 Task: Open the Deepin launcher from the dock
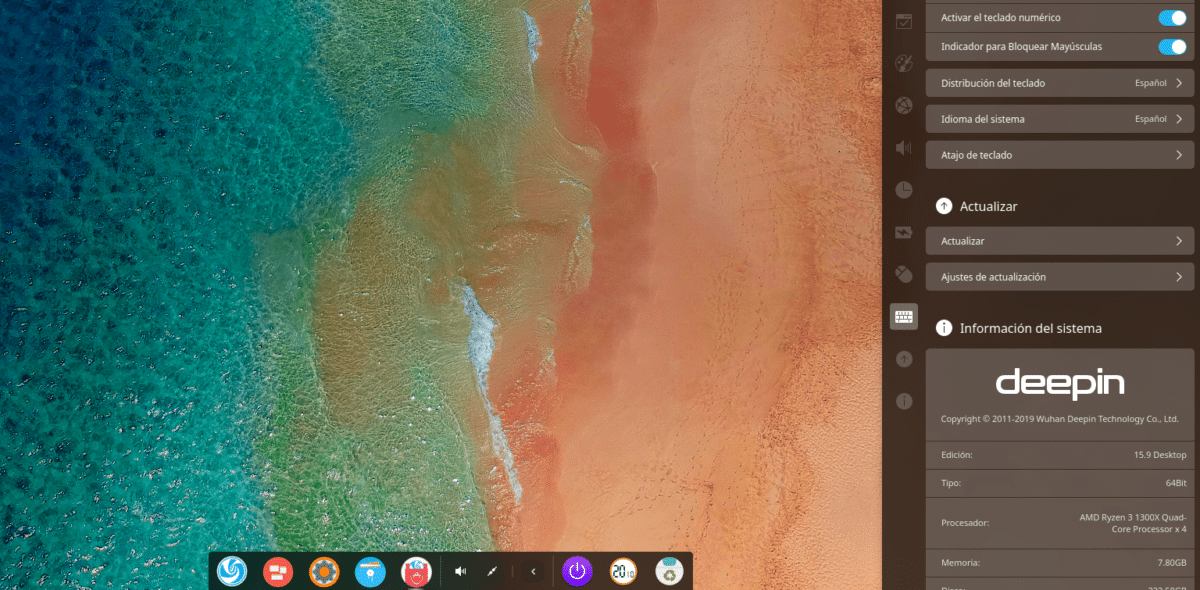tap(232, 571)
